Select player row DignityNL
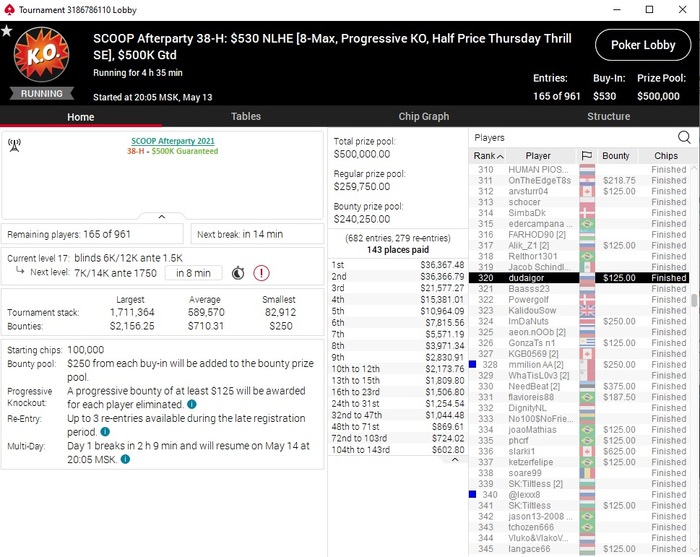This screenshot has width=700, height=557. click(579, 408)
